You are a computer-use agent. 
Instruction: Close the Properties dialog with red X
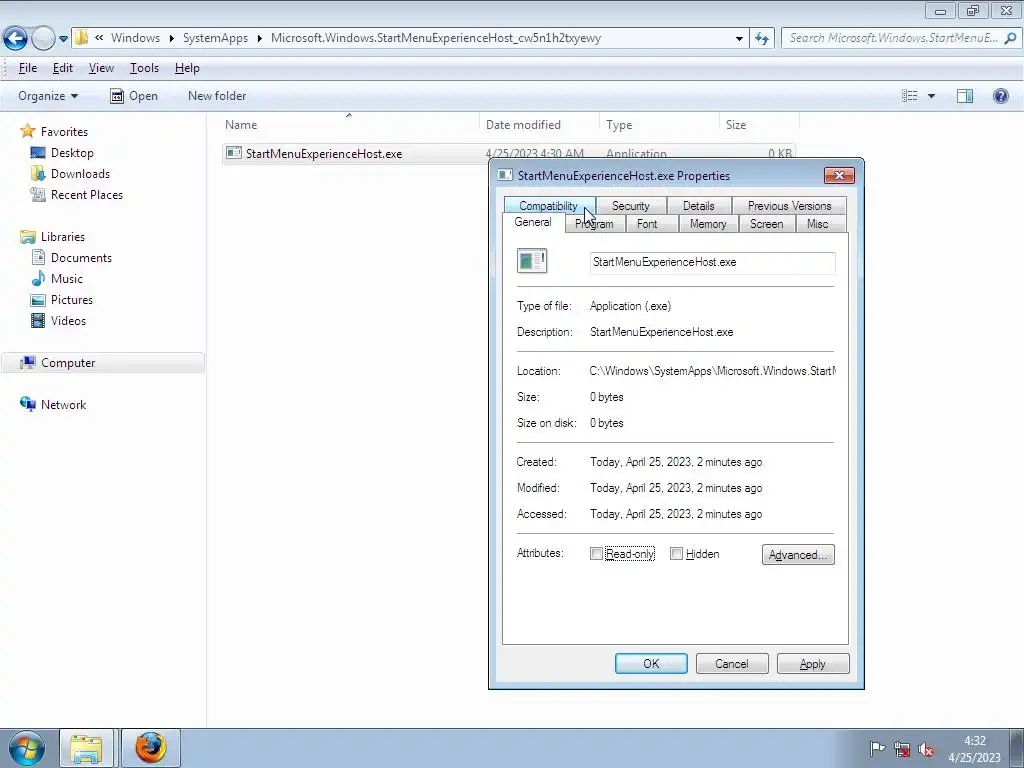click(x=839, y=175)
